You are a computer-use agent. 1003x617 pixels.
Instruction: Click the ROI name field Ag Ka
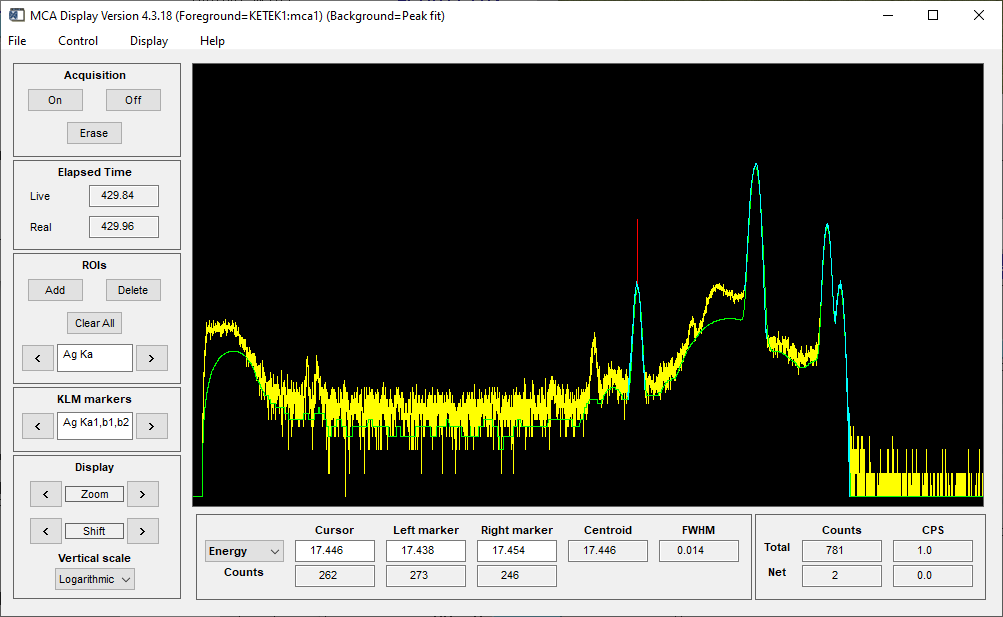pos(95,358)
